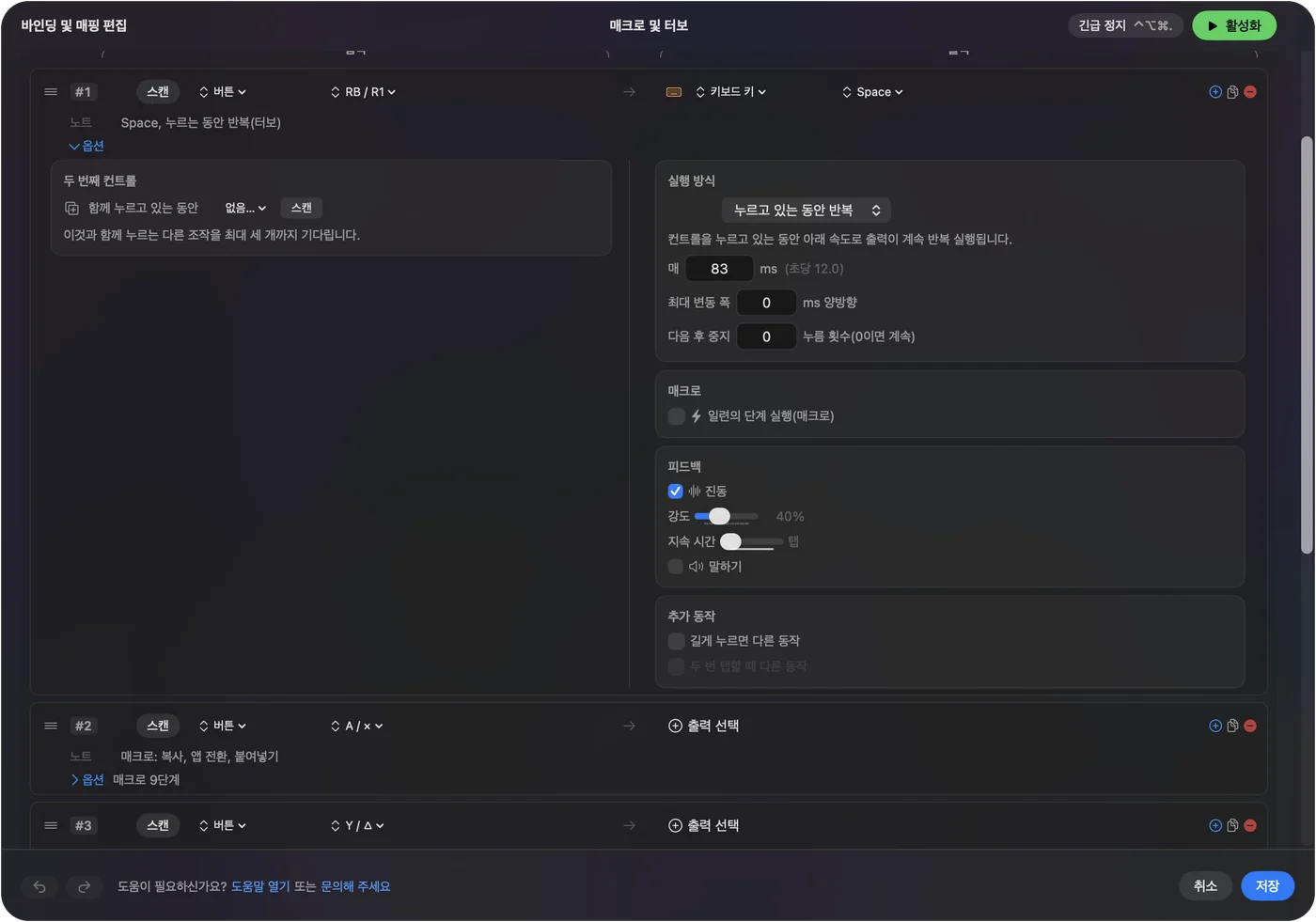
Task: Open the 누르고 있는 동안 반복 mode dropdown
Action: coord(807,211)
